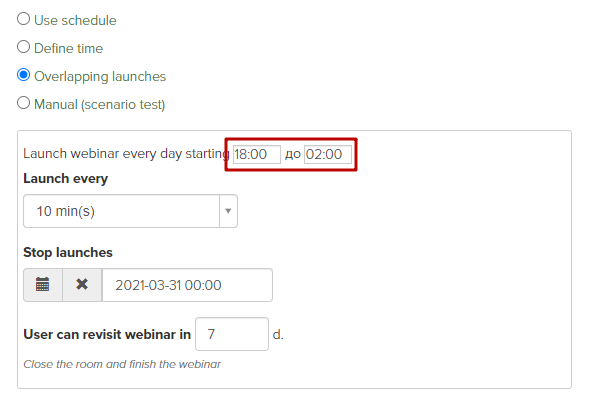Select the Overlapping launches radio button
The image size is (590, 406).
(23, 75)
